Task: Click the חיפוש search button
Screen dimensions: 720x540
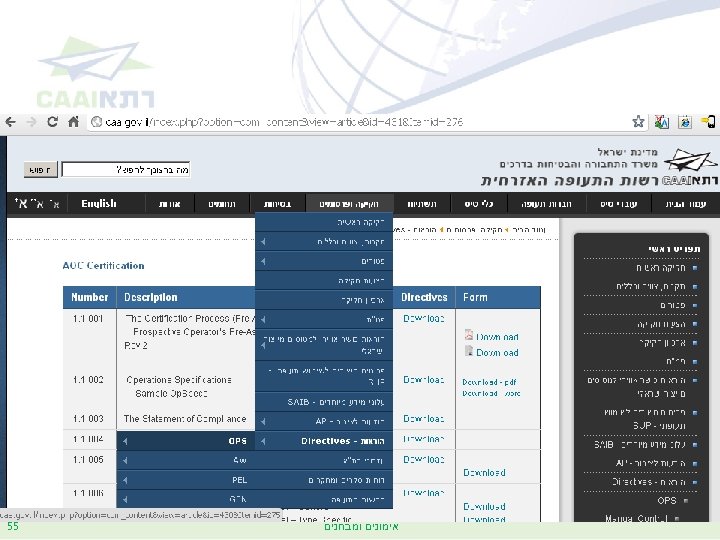Action: 40,169
